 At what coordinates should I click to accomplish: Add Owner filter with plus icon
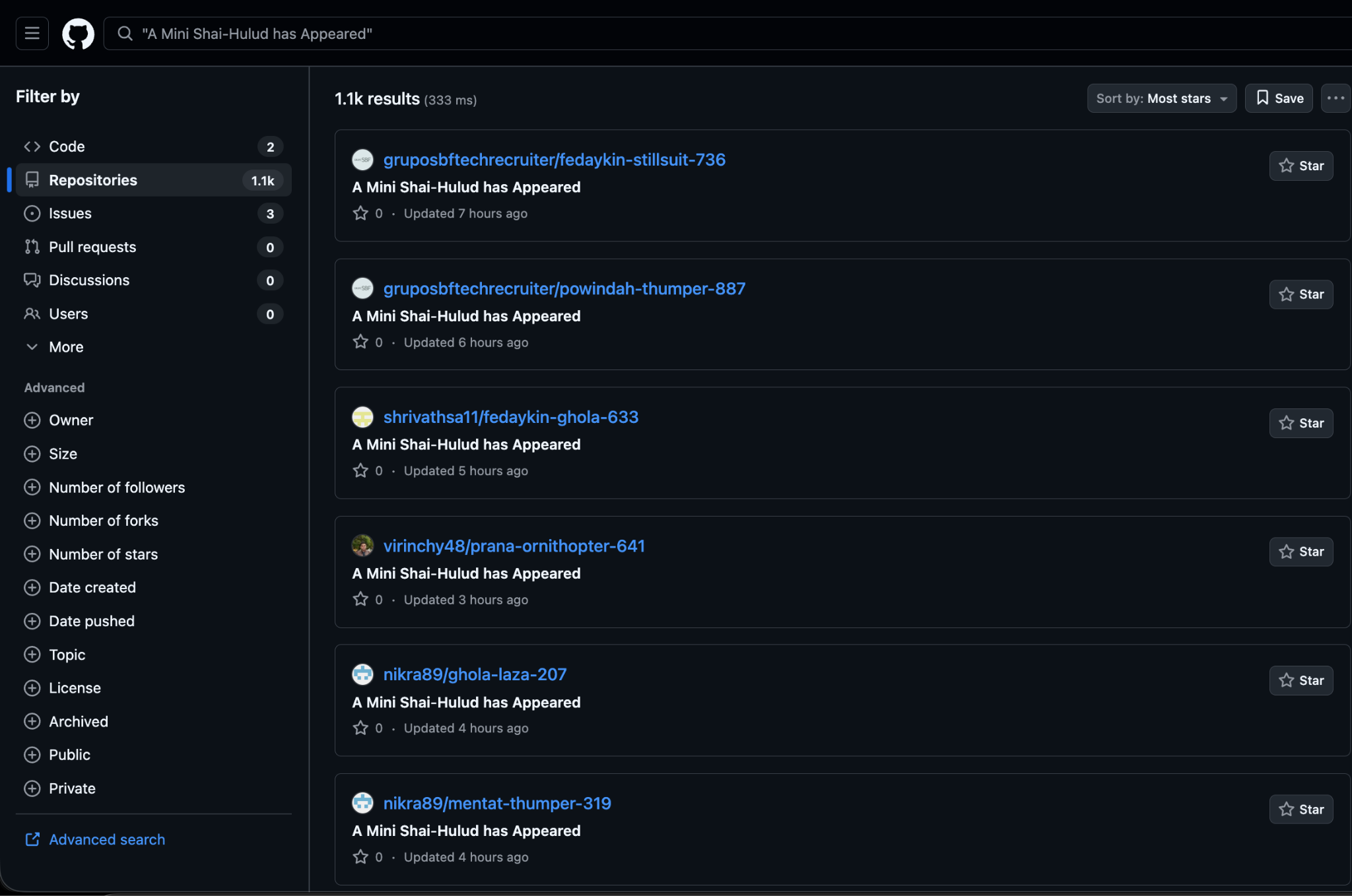tap(32, 420)
